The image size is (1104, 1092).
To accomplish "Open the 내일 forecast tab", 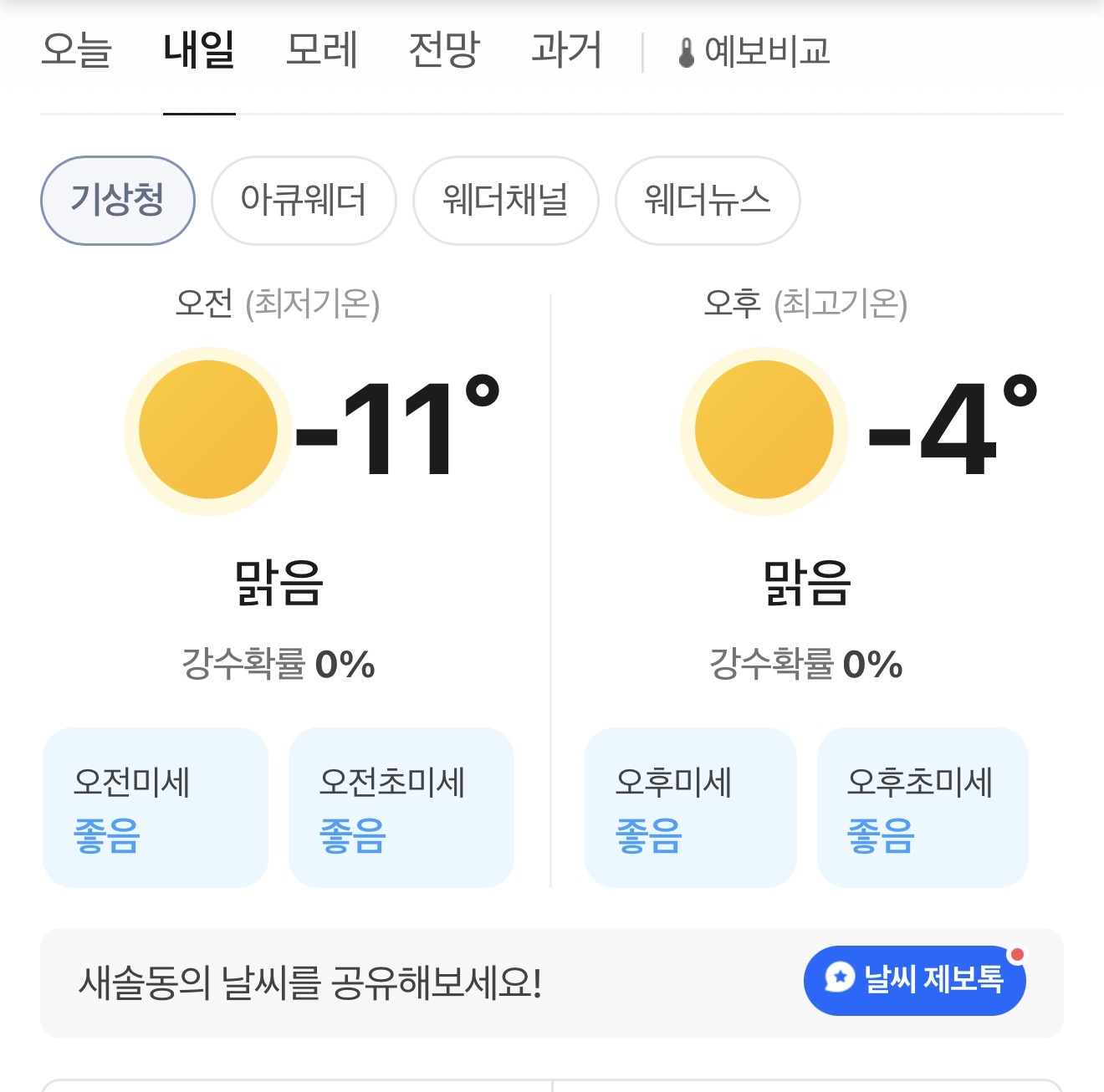I will click(x=198, y=51).
